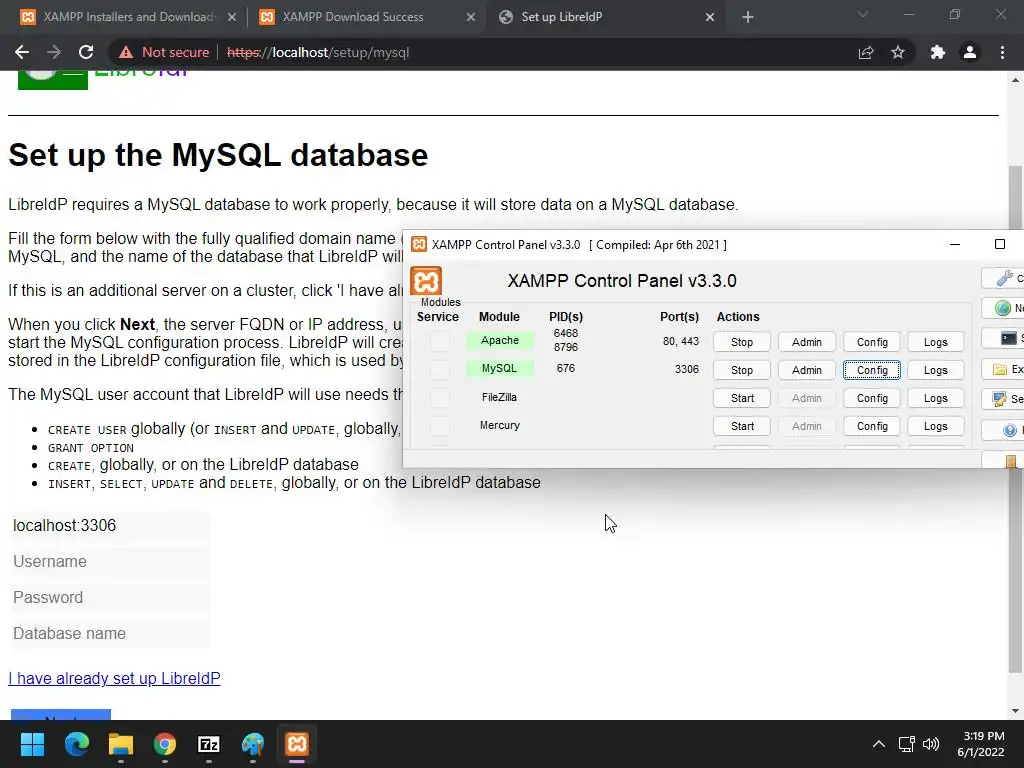Click the XAMPP icon in the taskbar

coord(297,744)
